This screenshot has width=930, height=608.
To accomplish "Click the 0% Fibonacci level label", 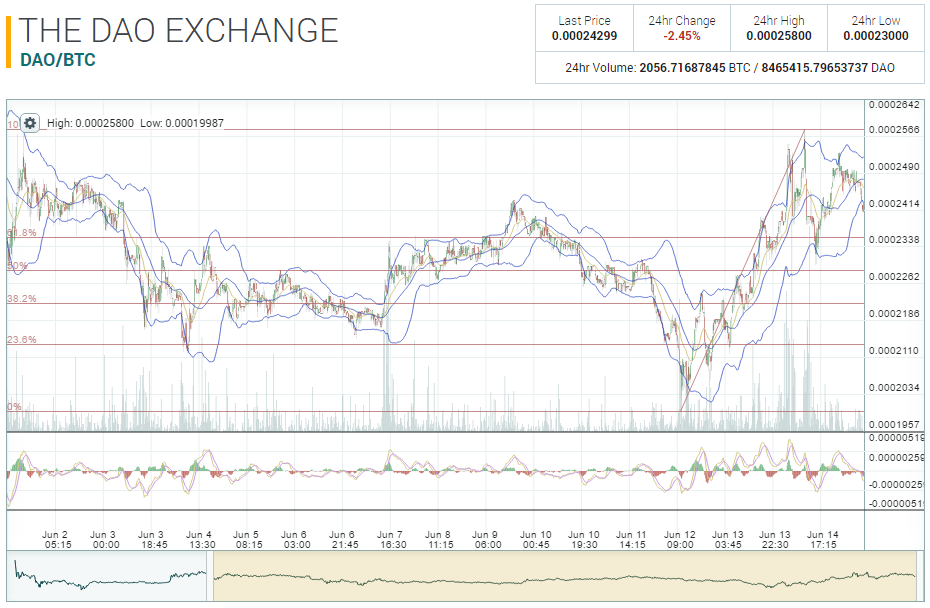I will click(x=15, y=407).
